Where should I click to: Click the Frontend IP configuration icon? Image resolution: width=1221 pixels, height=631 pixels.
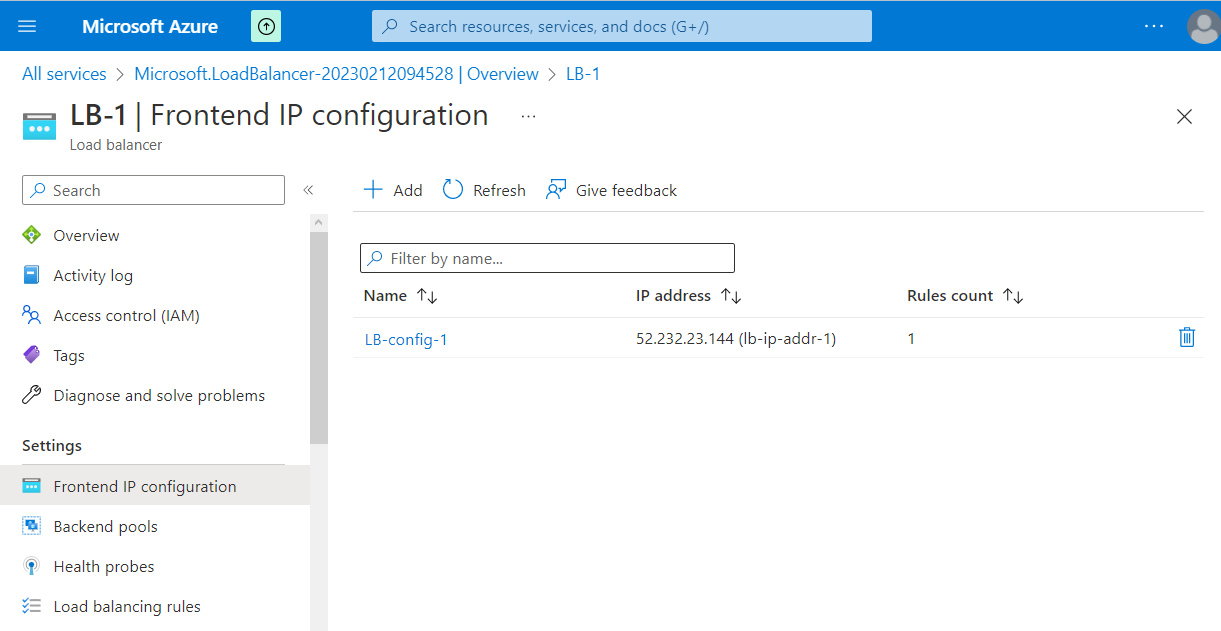point(32,486)
